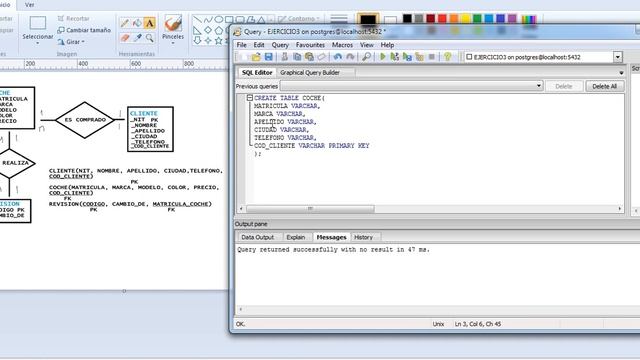Screen dimensions: 640x360
Task: Click the Pinceles brush icon in Paint
Action: (x=173, y=23)
